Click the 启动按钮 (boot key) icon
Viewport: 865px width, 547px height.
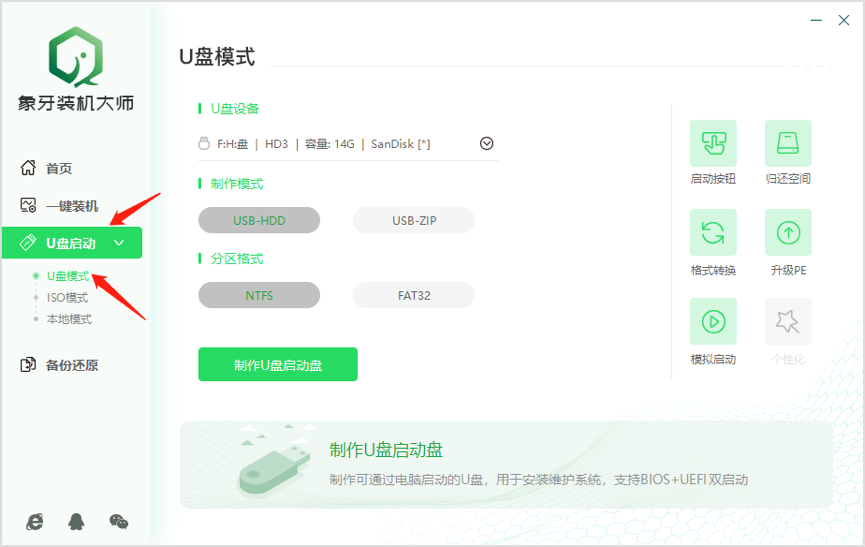point(713,143)
